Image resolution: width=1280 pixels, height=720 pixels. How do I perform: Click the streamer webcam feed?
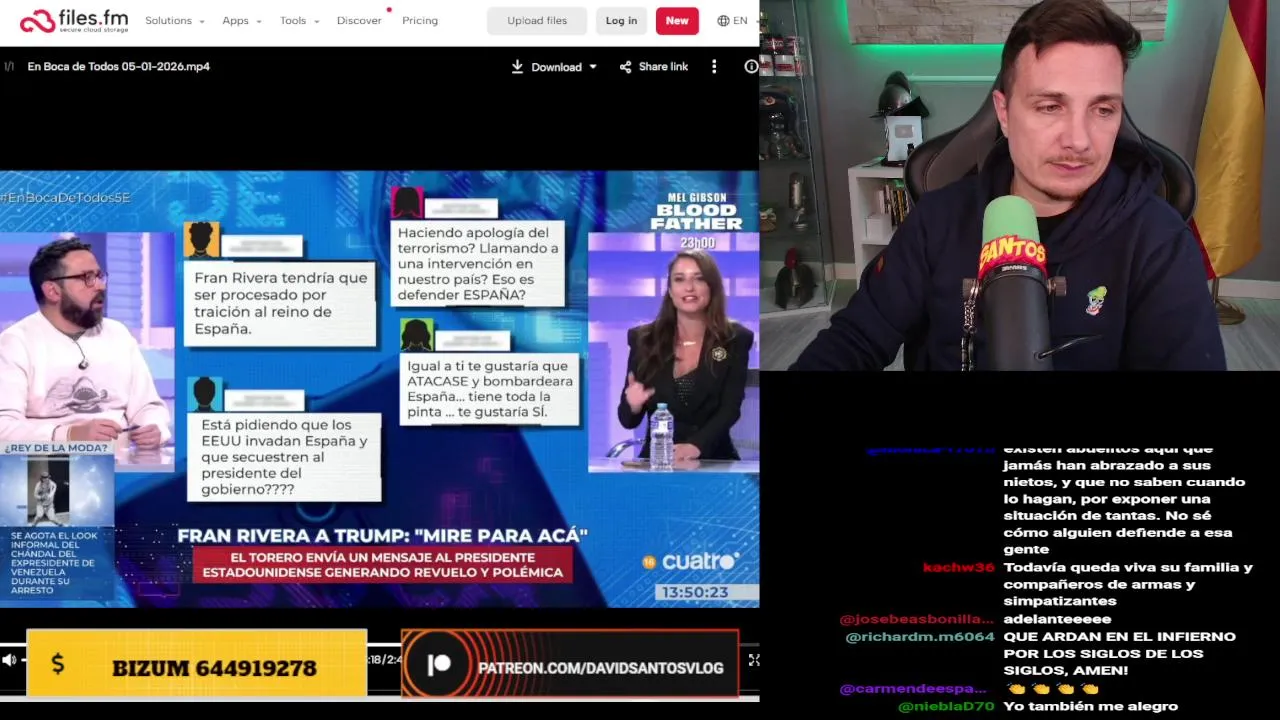pyautogui.click(x=1020, y=185)
